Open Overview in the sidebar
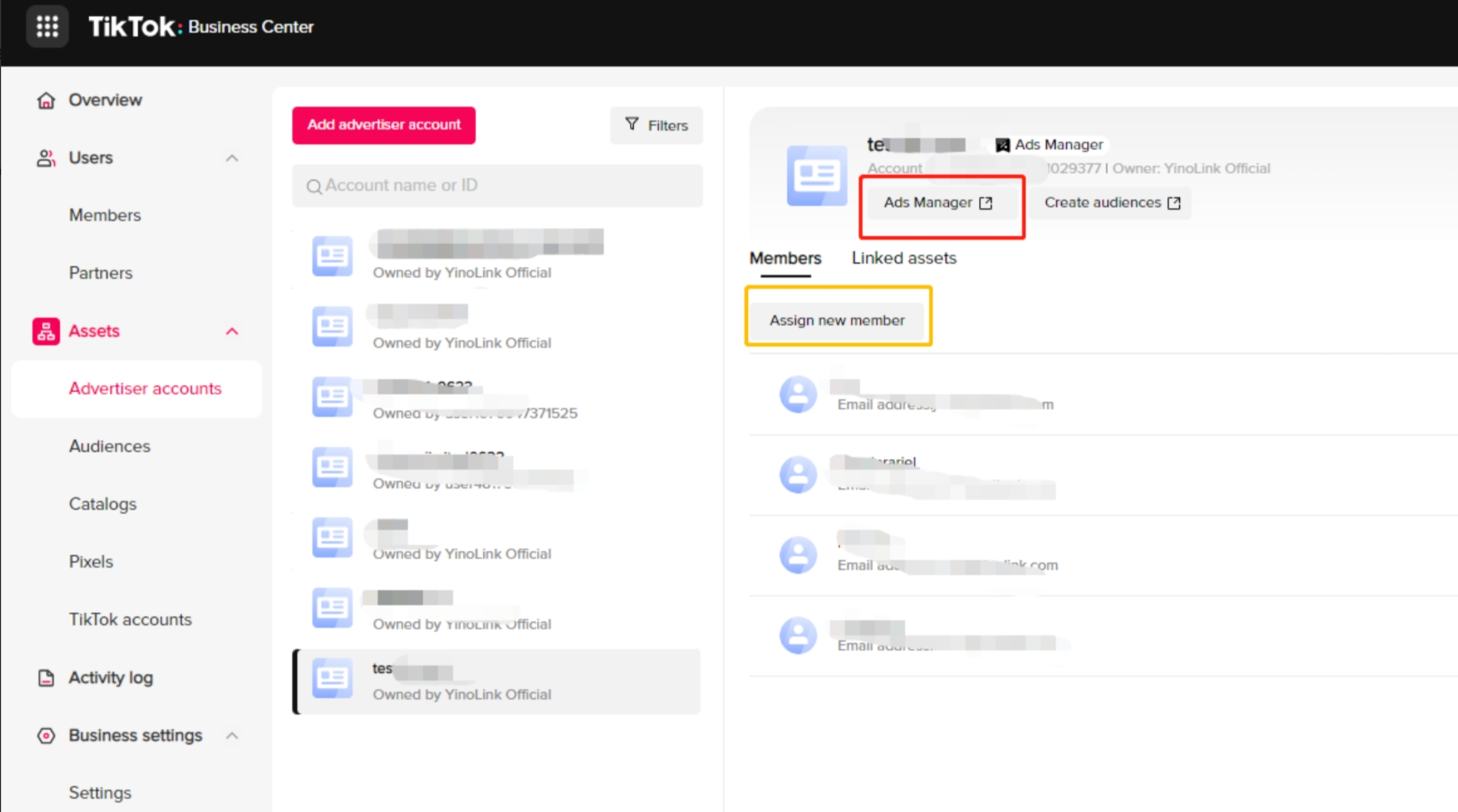The width and height of the screenshot is (1458, 812). pos(106,100)
